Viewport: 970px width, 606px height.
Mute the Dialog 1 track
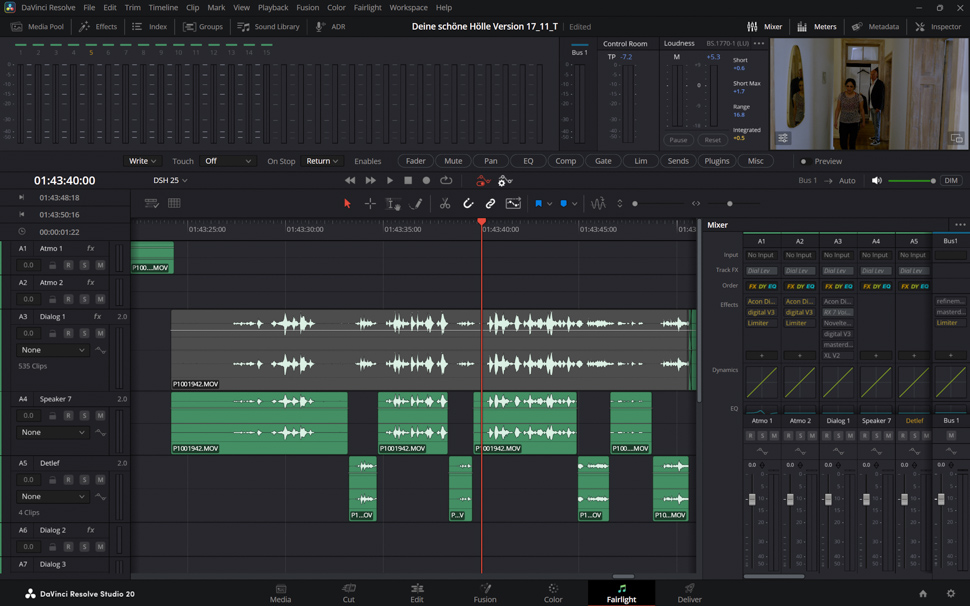coord(100,333)
